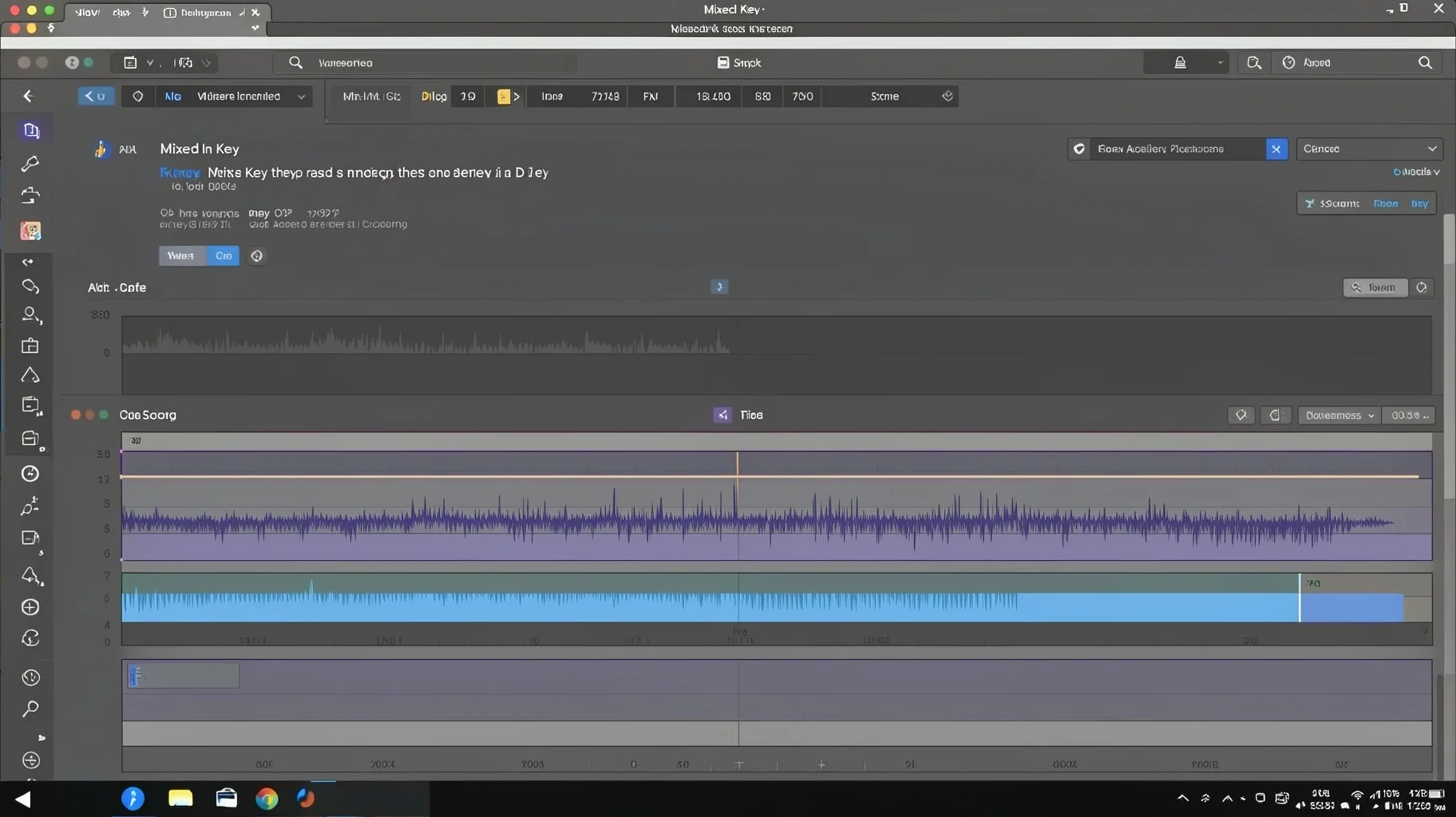Toggle the shield check in search field

tap(1079, 149)
